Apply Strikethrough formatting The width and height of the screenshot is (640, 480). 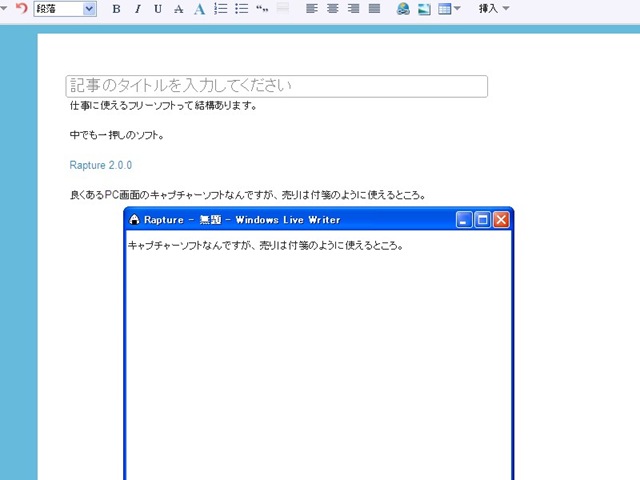coord(179,9)
